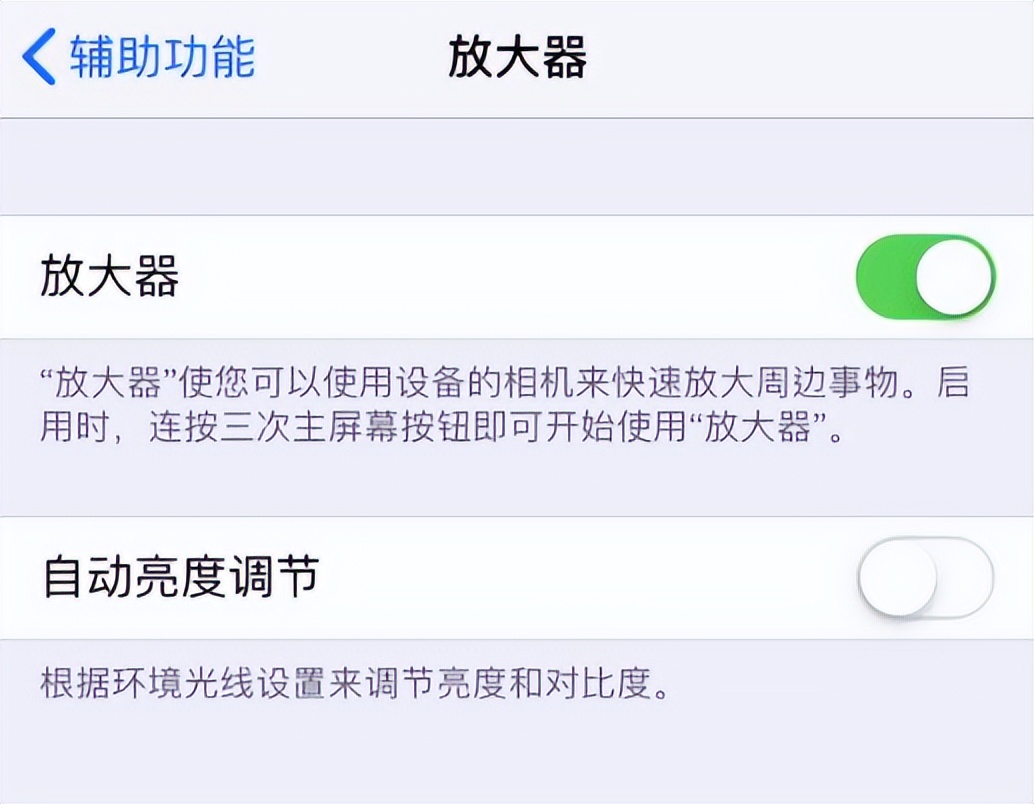Tap the navigation bar header area
Viewport: 1034px width, 804px height.
[517, 57]
